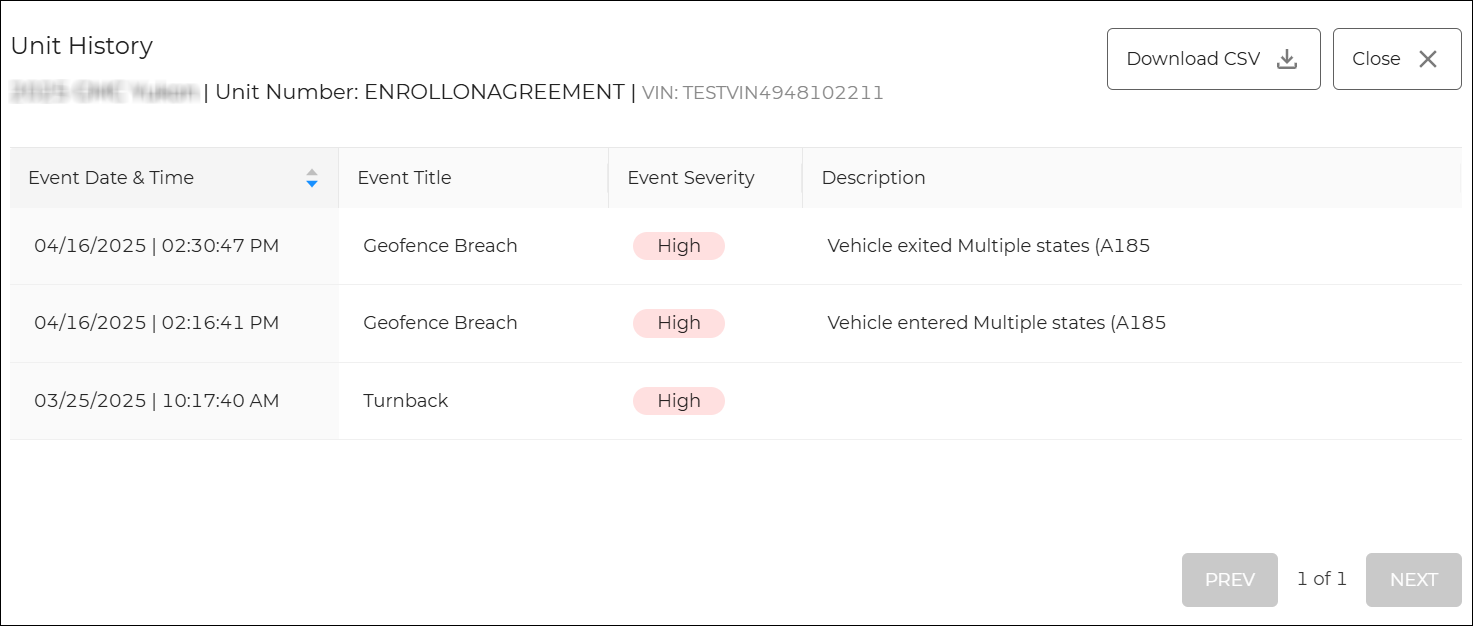Screen dimensions: 1473x626
Task: Click the X icon beside Close
Action: click(1428, 59)
